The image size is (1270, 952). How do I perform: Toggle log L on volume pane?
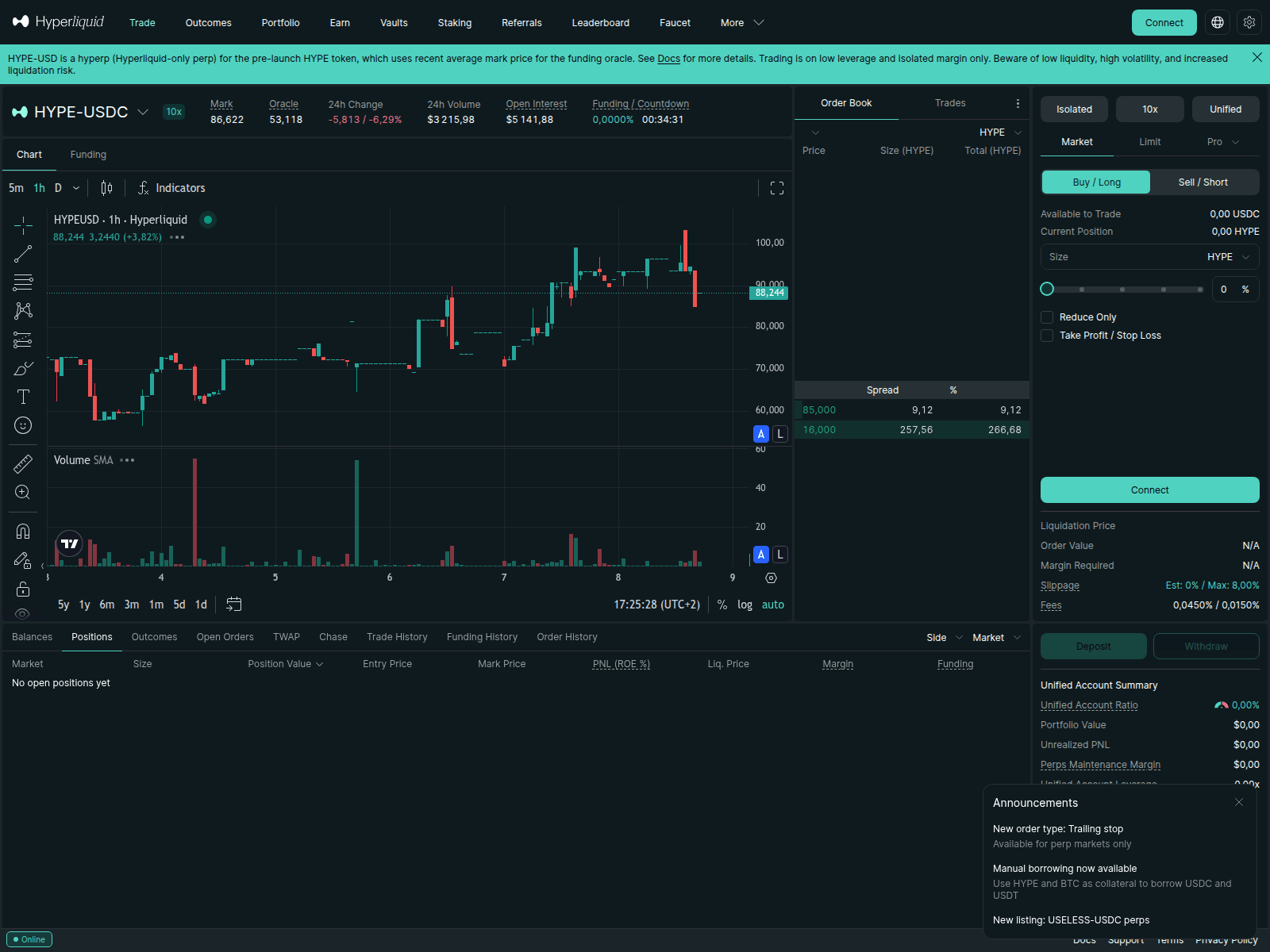(780, 555)
